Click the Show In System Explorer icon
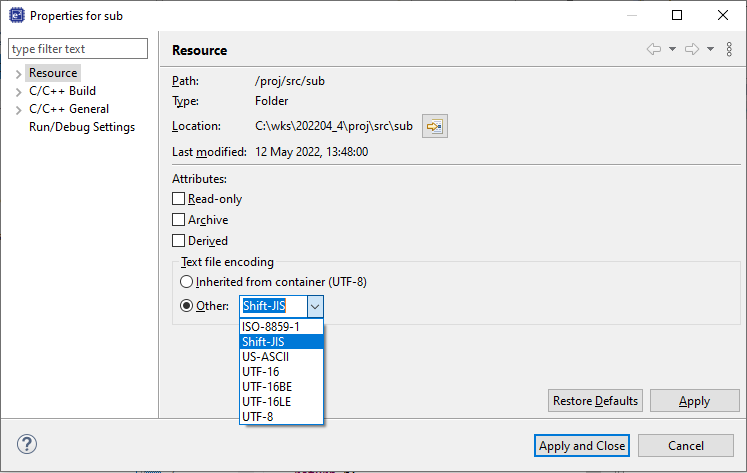 pos(434,126)
